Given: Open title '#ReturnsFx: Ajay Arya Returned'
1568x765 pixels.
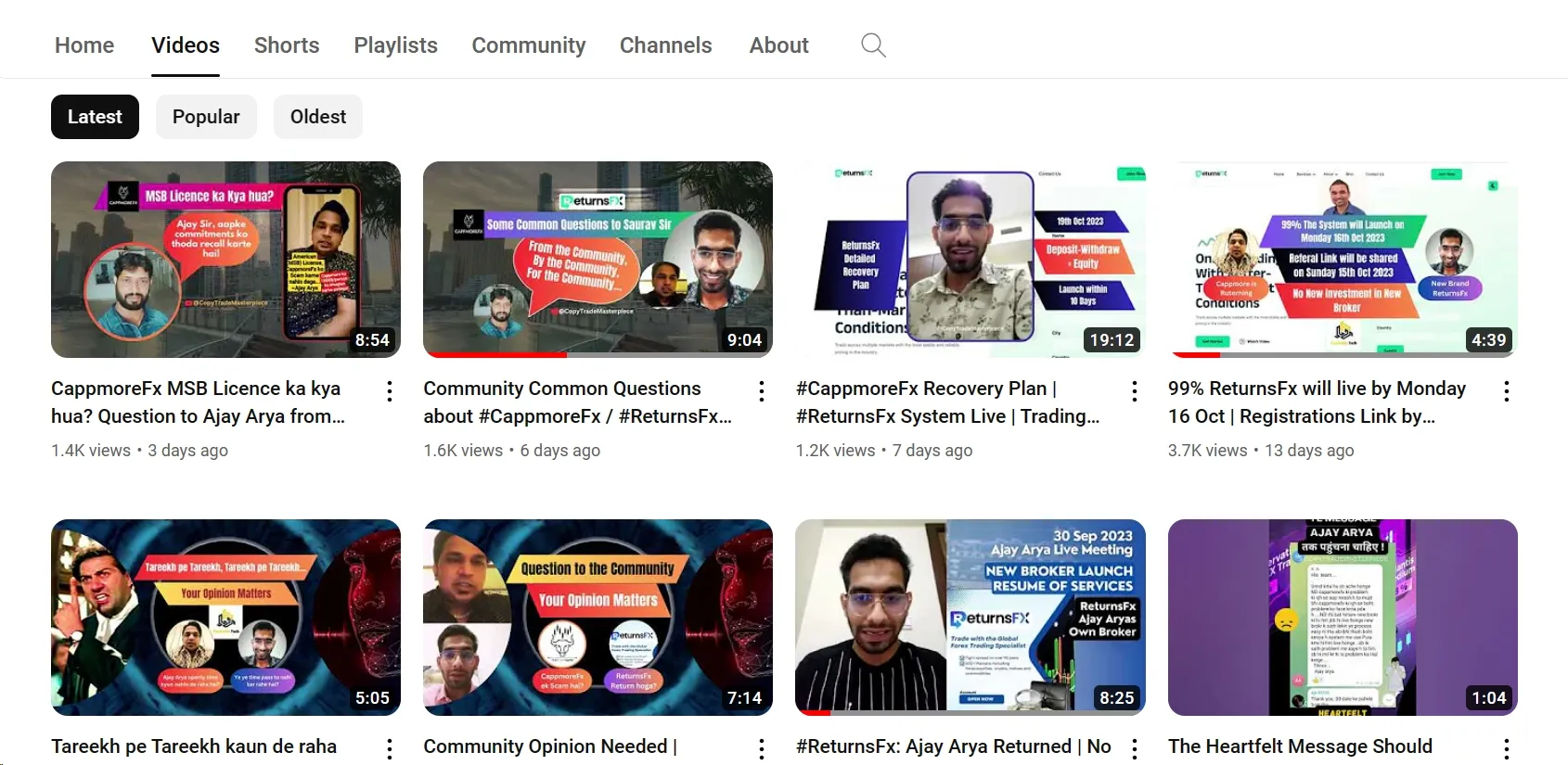Looking at the screenshot, I should click(953, 746).
